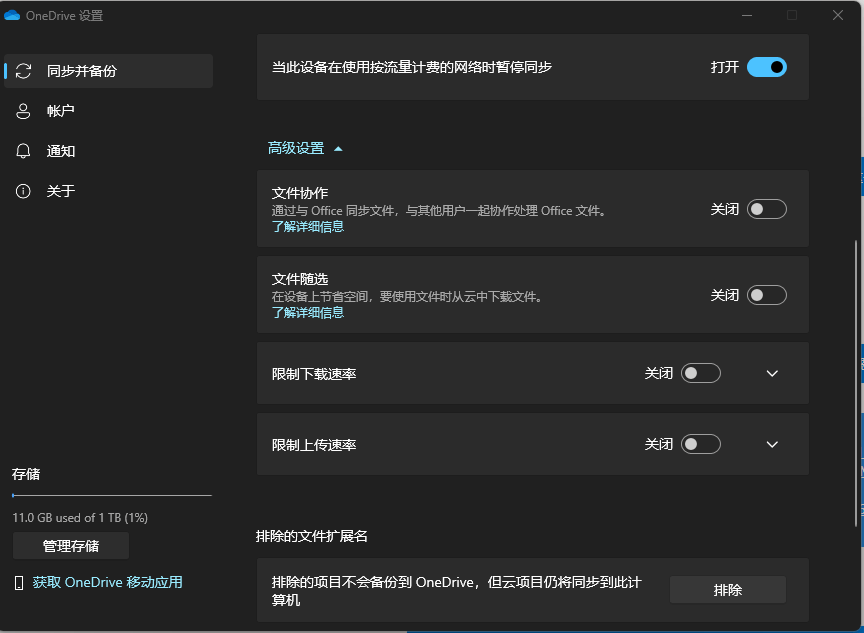Click the 11.0 GB used of 1 TB text

click(x=80, y=518)
